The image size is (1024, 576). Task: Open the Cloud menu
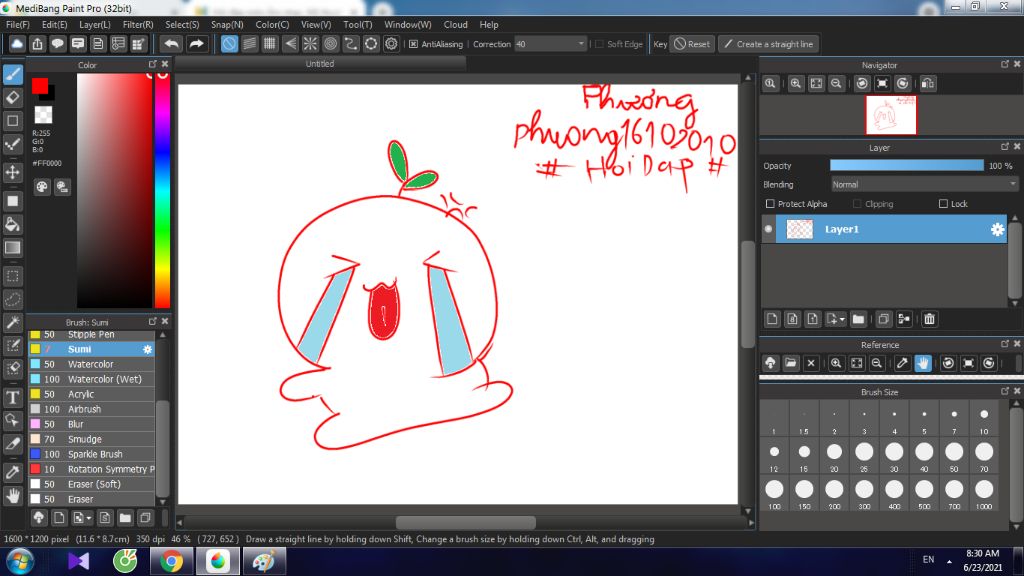tap(455, 24)
